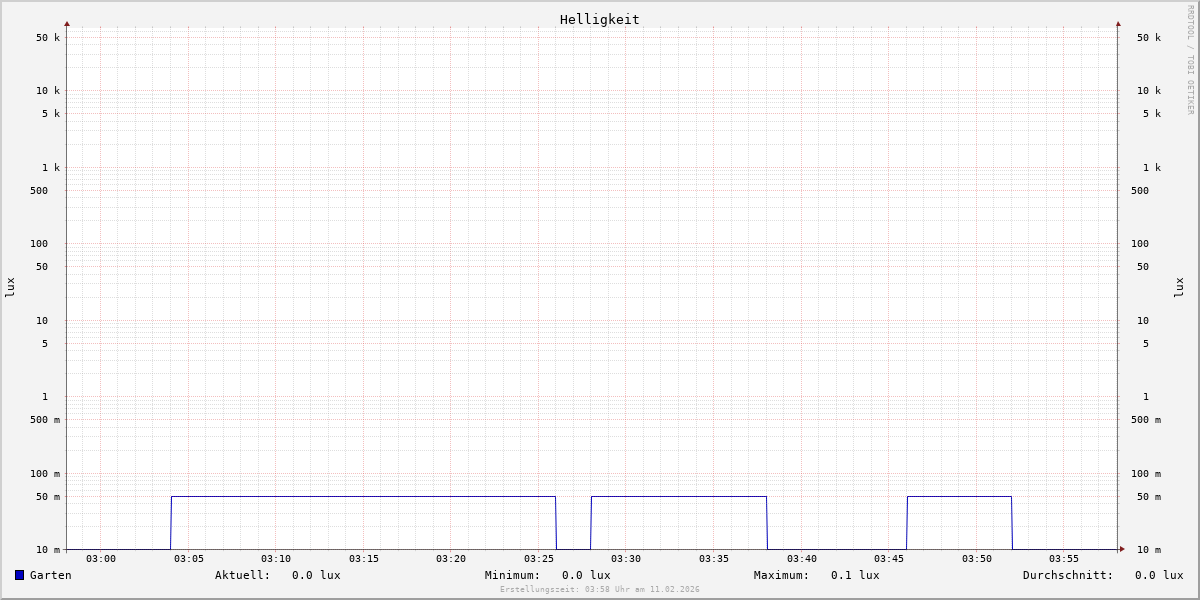Click the left axis 50 k label
The width and height of the screenshot is (1200, 600).
(x=48, y=38)
